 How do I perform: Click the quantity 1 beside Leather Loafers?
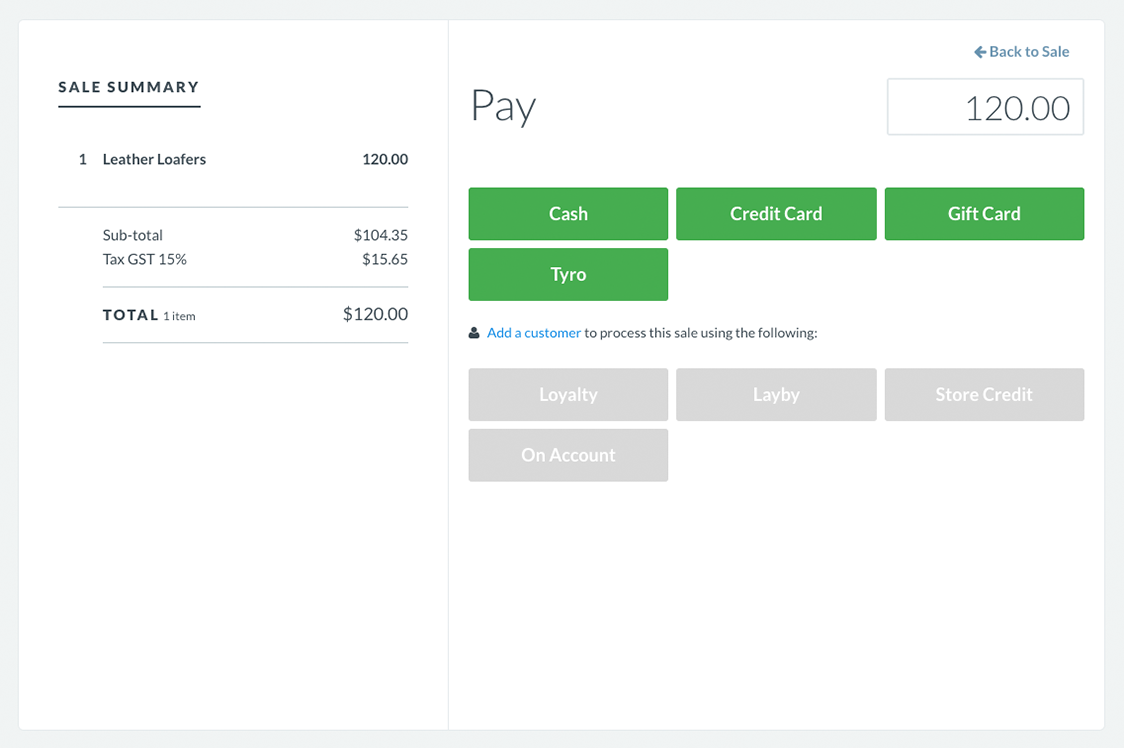pyautogui.click(x=83, y=159)
